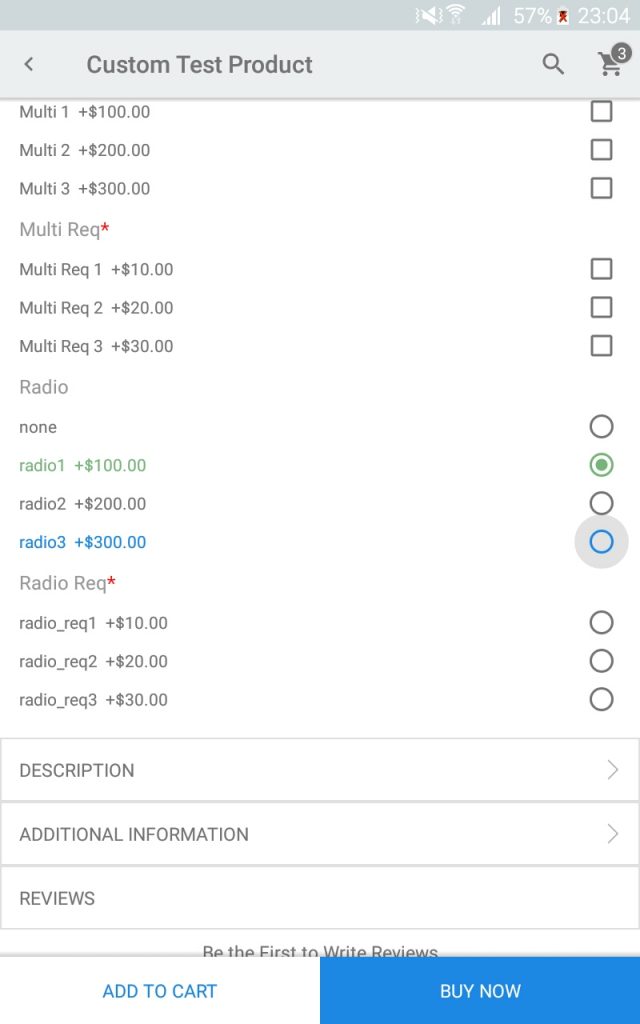Select radio_req1 +$10.00

601,622
